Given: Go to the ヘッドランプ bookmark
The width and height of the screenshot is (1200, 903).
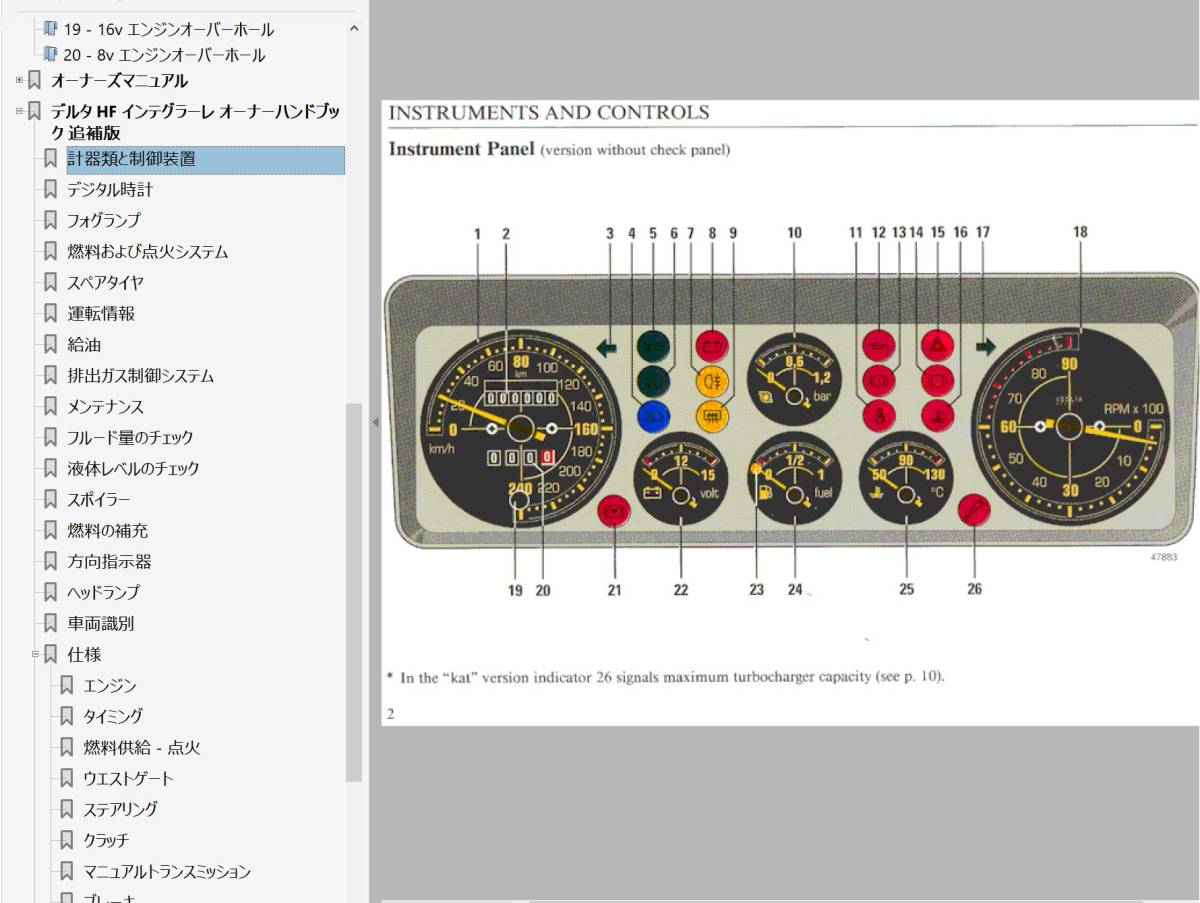Looking at the screenshot, I should click(103, 592).
